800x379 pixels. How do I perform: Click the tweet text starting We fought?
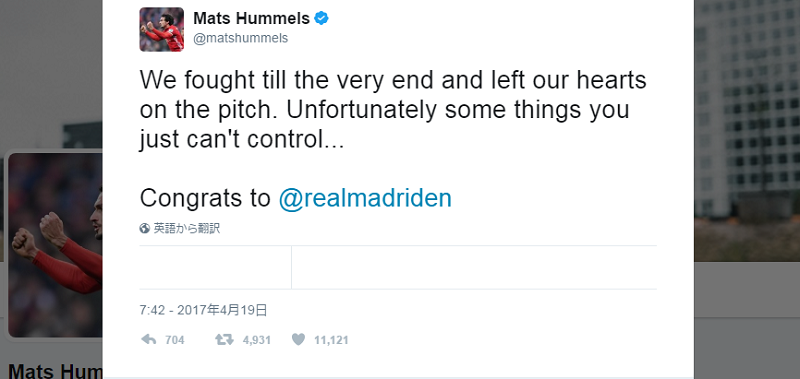point(393,110)
